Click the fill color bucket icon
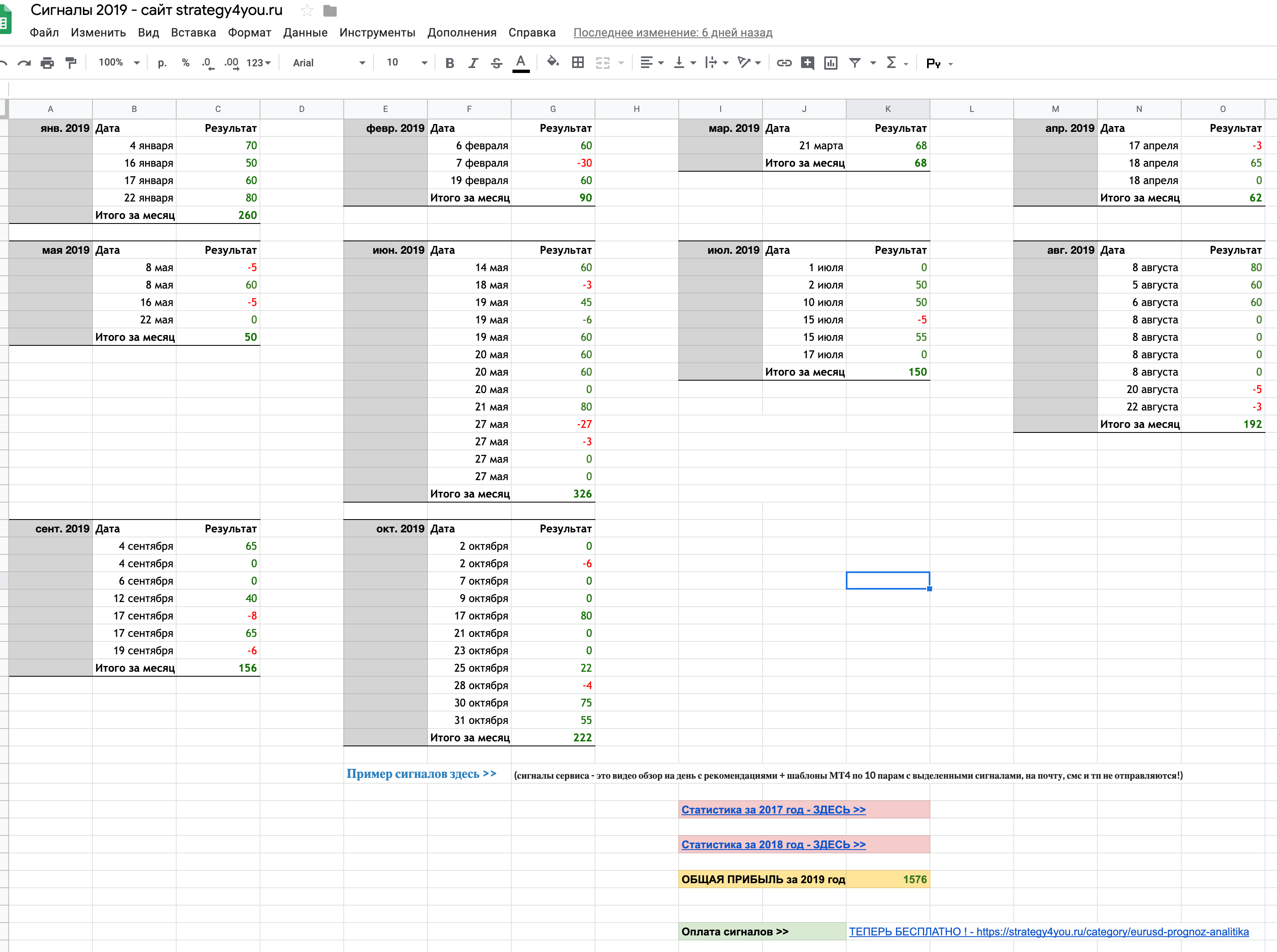Viewport: 1277px width, 952px height. pos(553,62)
